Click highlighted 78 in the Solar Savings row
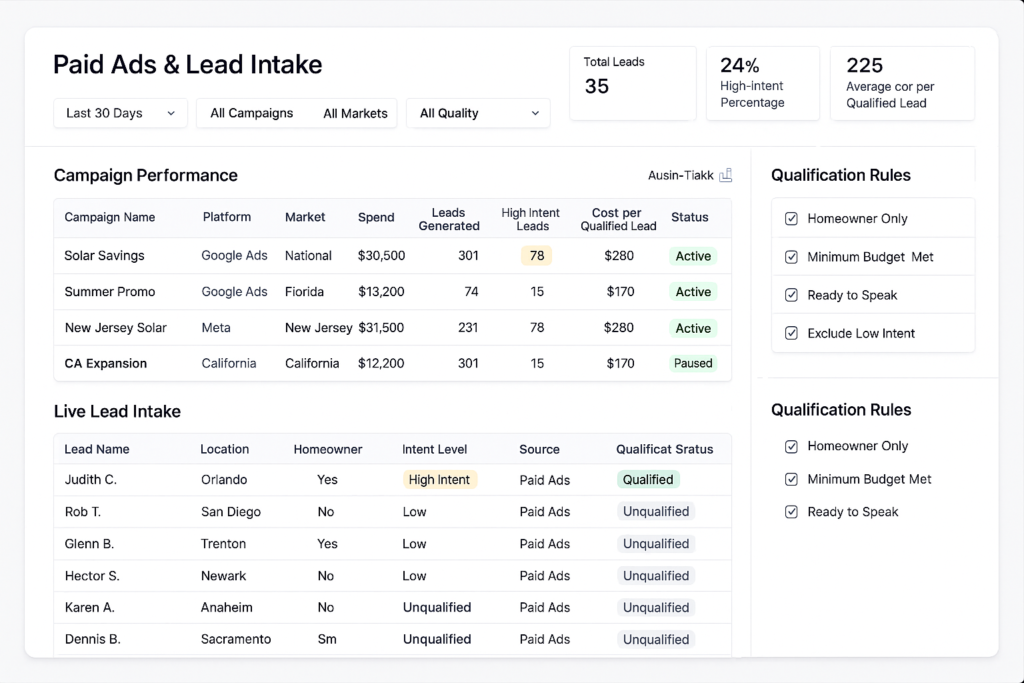This screenshot has height=683, width=1024. click(537, 256)
